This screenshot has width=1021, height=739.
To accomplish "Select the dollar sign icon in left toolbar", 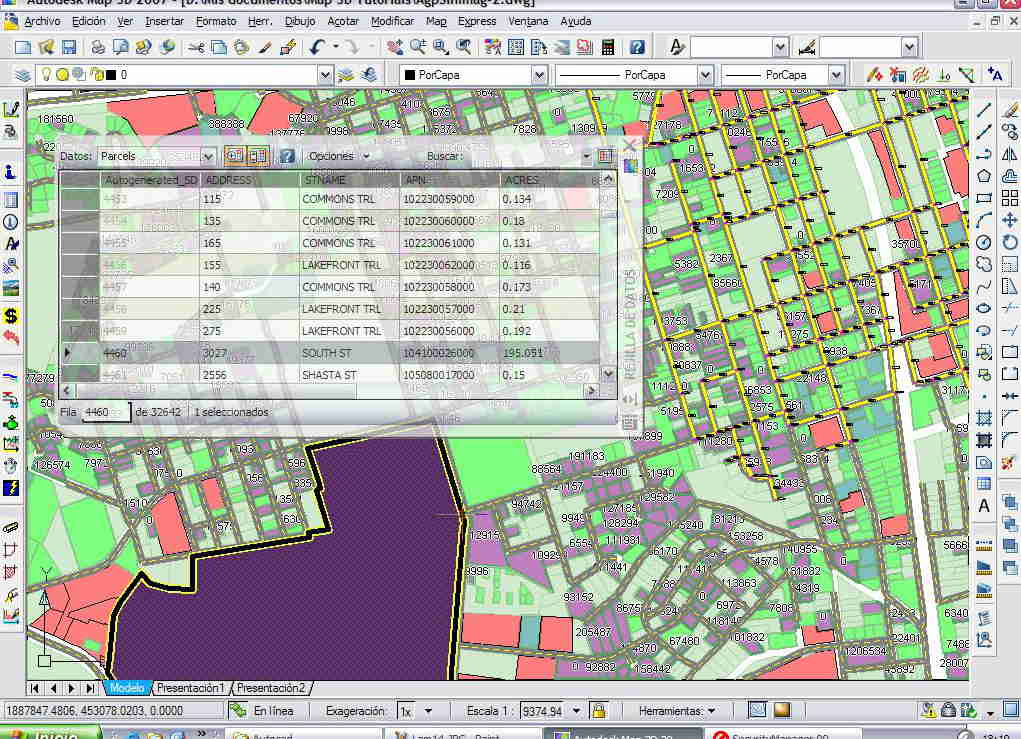I will point(12,315).
